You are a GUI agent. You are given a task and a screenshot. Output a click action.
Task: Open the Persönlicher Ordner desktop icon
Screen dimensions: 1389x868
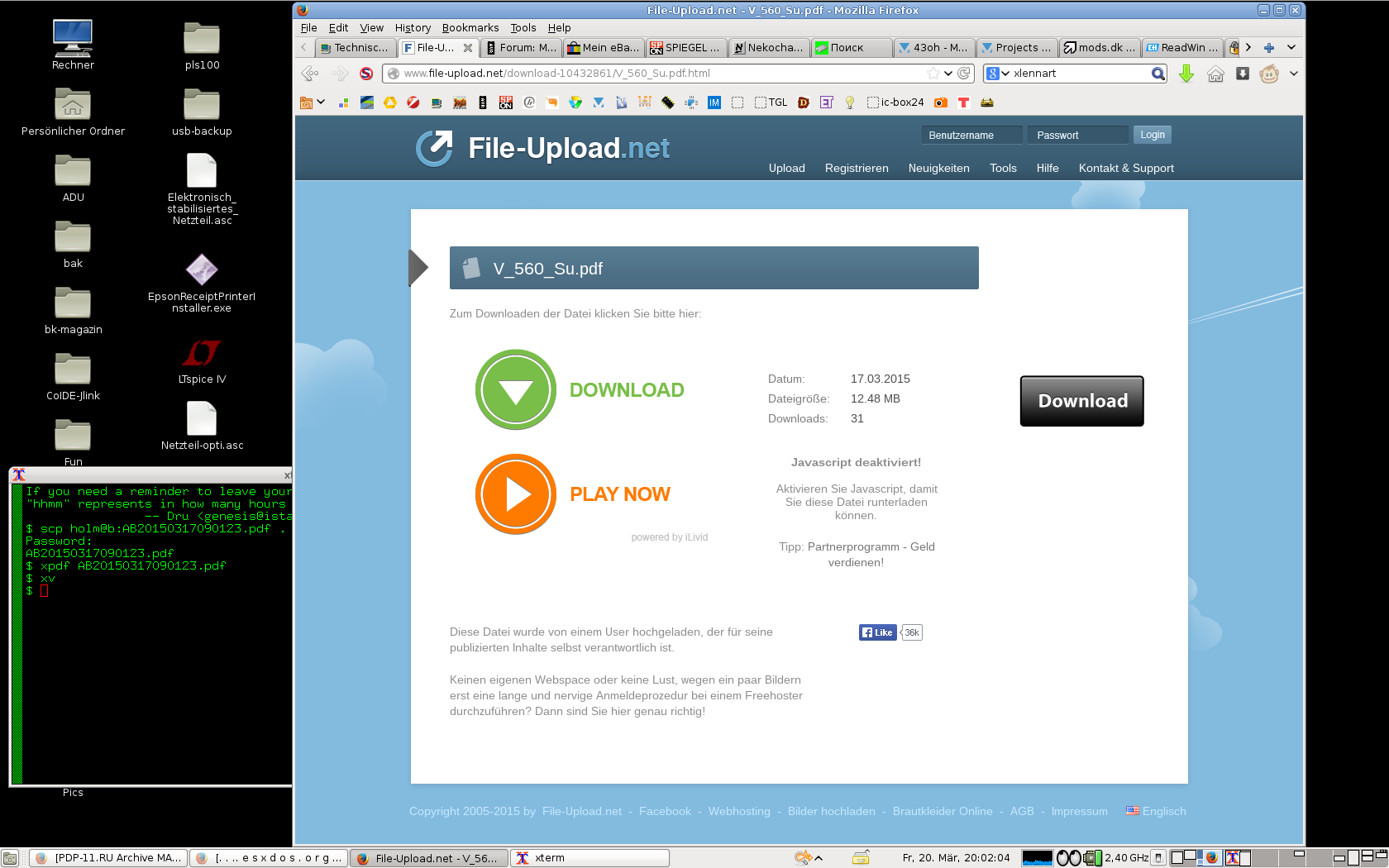click(x=73, y=112)
